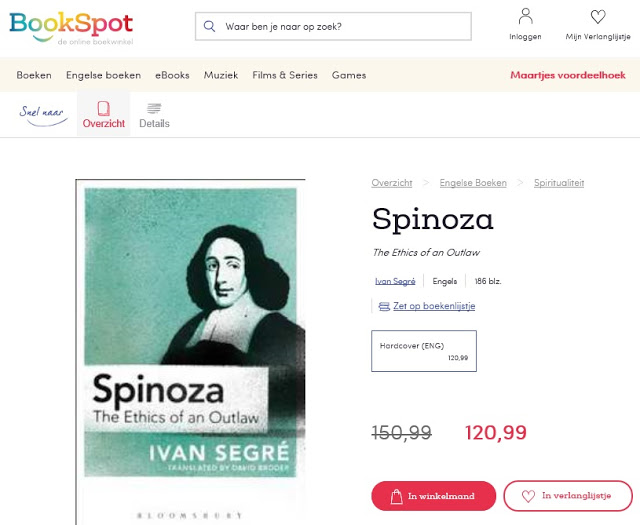Open the Engelse boeken menu
This screenshot has height=525, width=640.
click(x=103, y=75)
